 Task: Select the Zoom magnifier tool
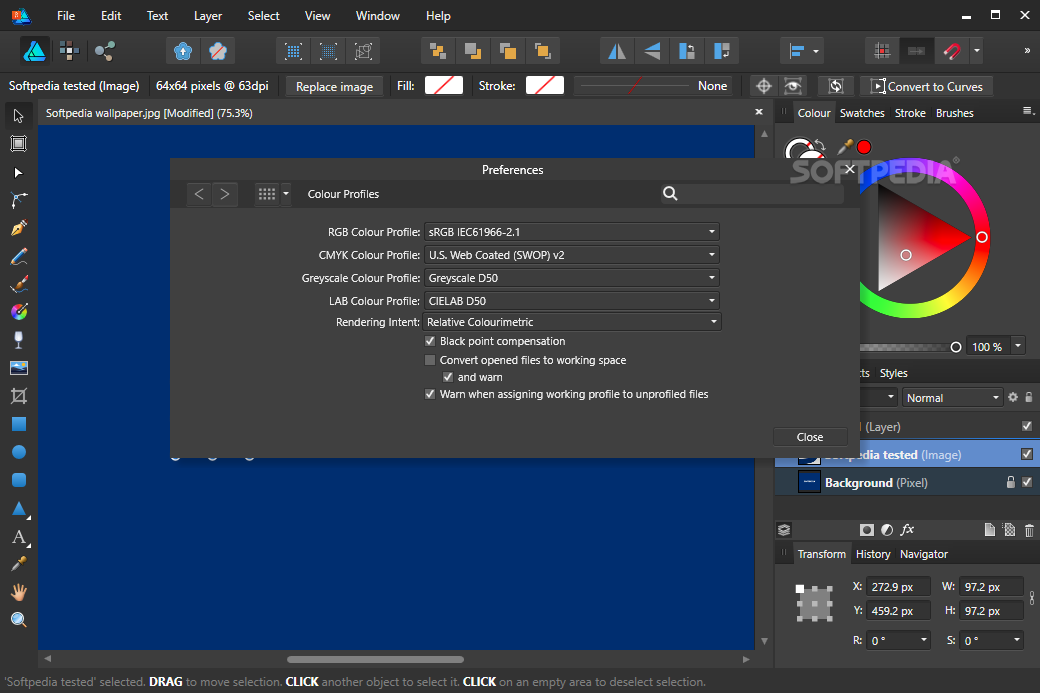click(x=19, y=620)
